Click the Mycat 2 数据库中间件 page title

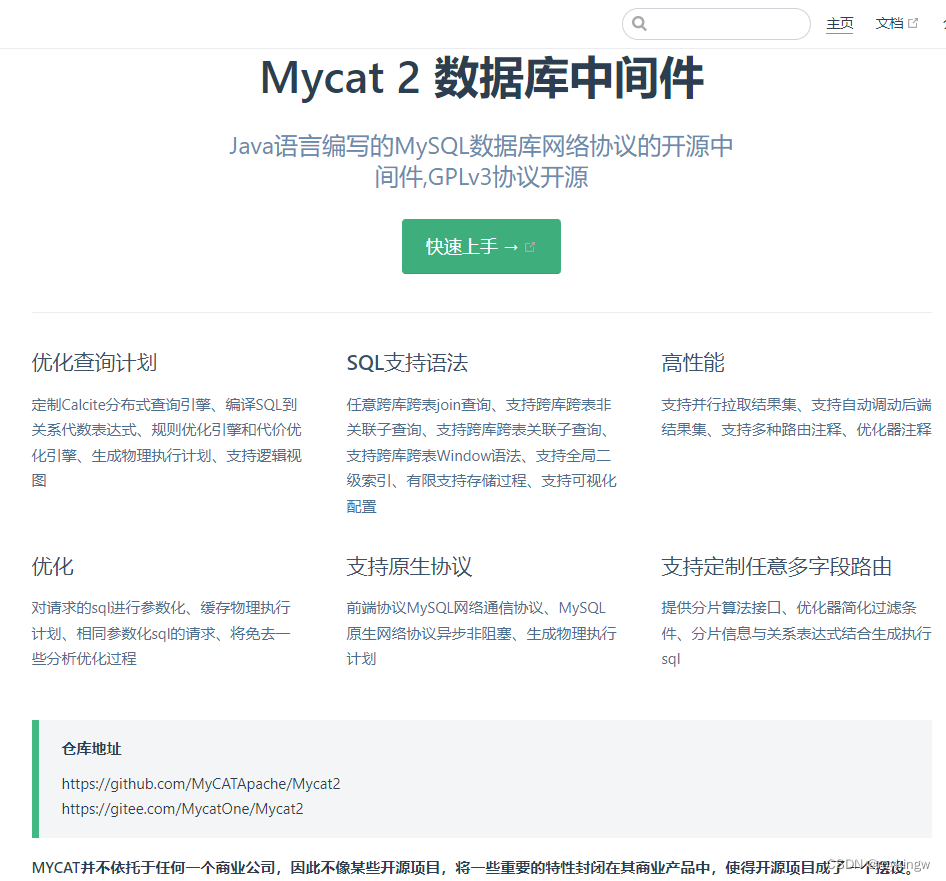481,79
